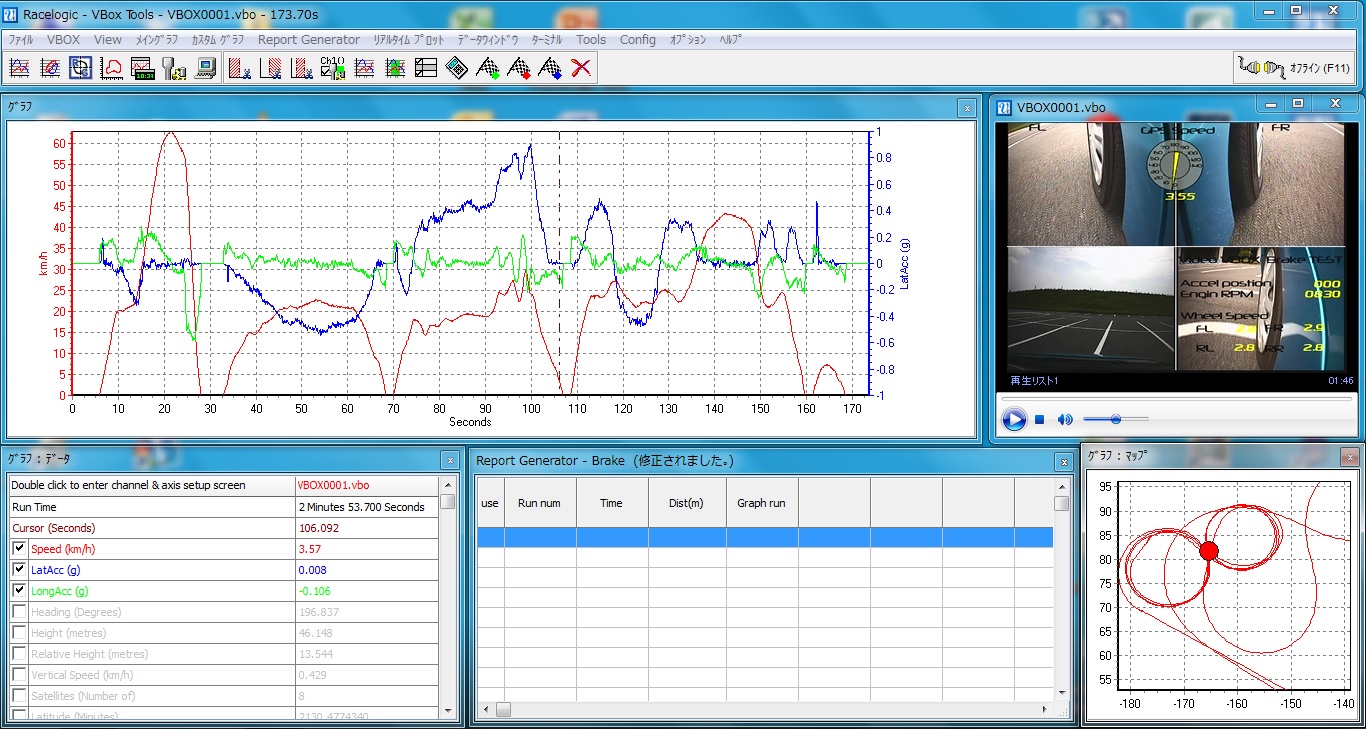This screenshot has width=1366, height=729.
Task: Stop the video with the stop button
Action: point(1040,420)
